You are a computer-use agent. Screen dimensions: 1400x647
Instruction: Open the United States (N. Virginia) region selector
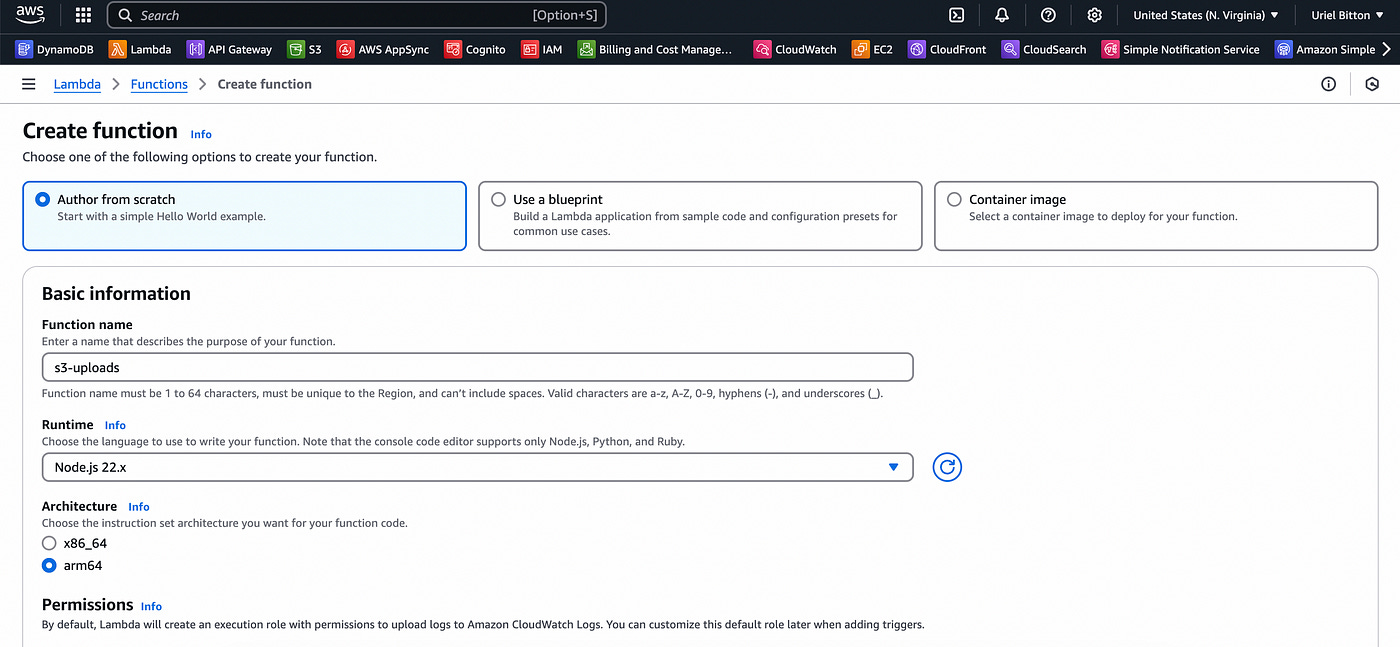pyautogui.click(x=1205, y=15)
